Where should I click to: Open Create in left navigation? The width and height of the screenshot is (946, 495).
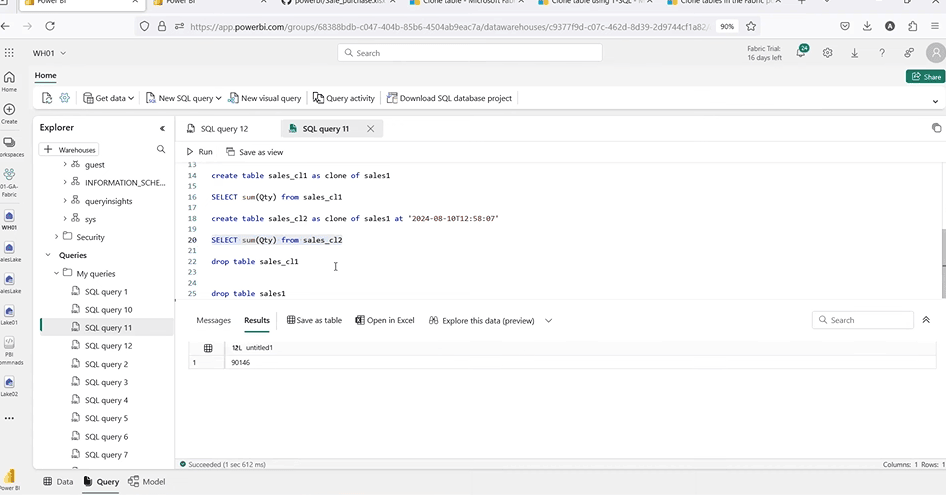pos(9,113)
